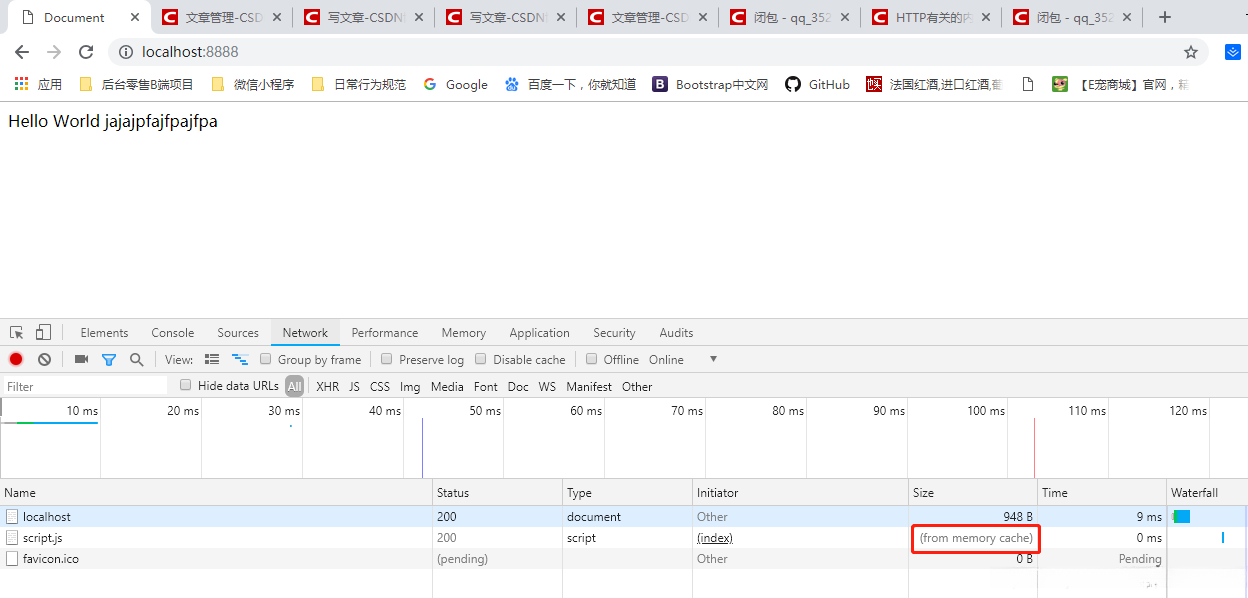The image size is (1248, 598).
Task: Switch to the Elements panel tab
Action: tap(104, 333)
